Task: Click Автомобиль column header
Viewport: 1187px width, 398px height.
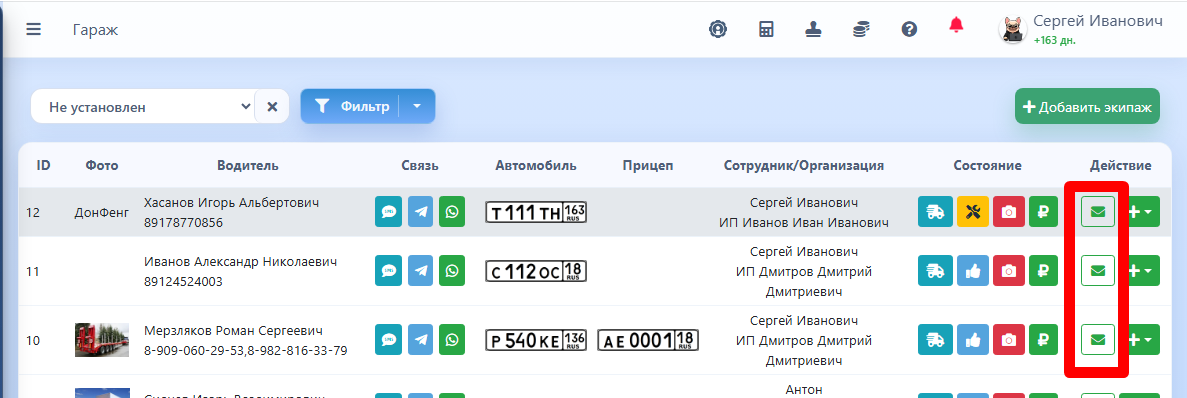Action: (536, 165)
